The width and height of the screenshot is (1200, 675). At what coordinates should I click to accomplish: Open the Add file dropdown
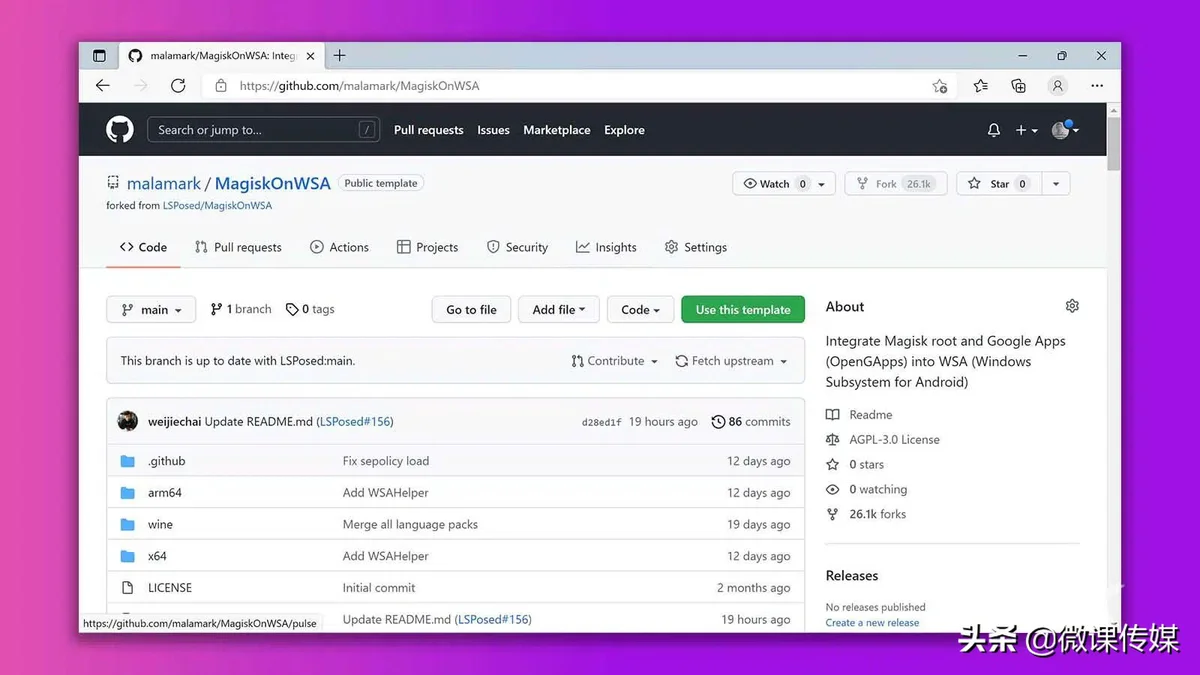[x=558, y=310]
